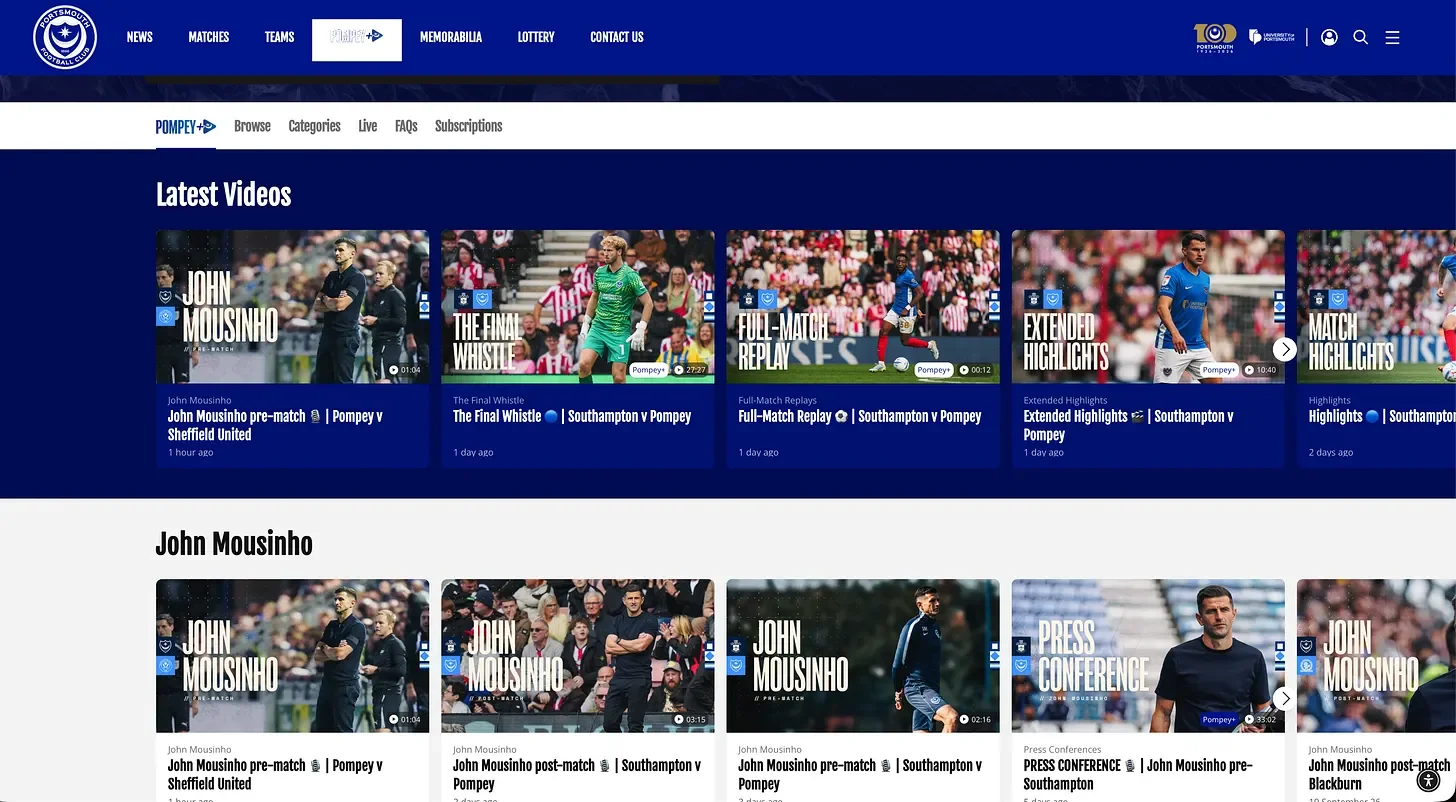Click the 03:15 duration badge
Screen dimensions: 1456x802
click(690, 719)
